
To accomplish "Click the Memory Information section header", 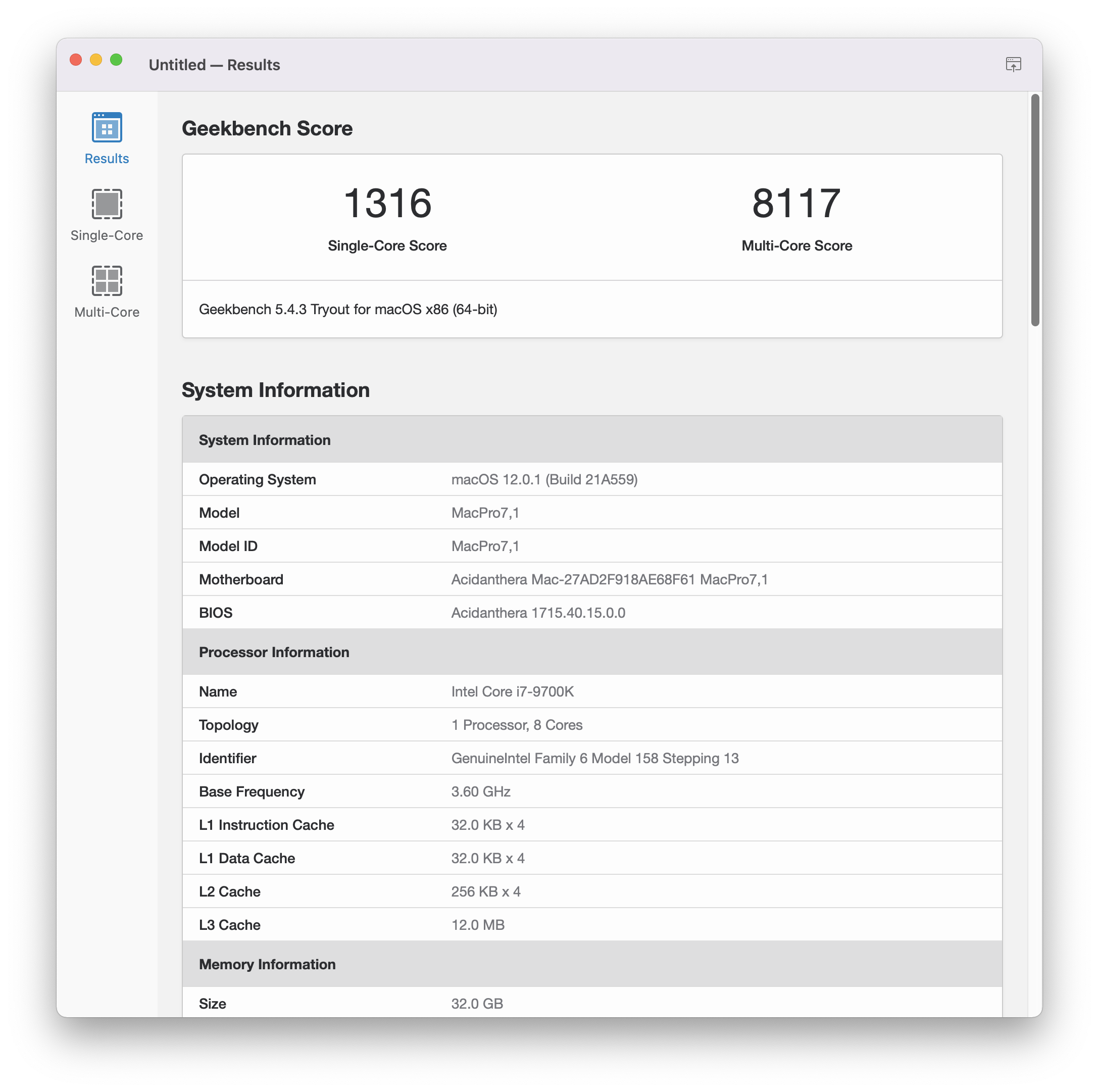I will [x=267, y=965].
